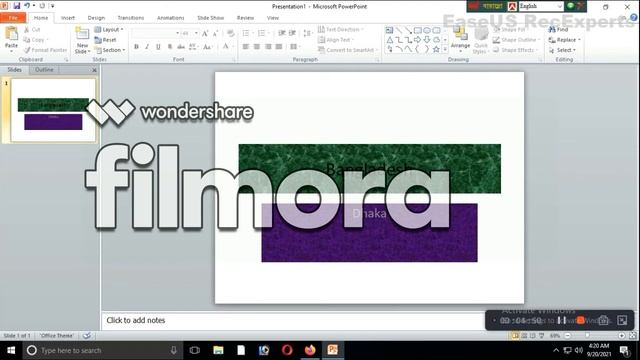640x360 pixels.
Task: Select the right arrow shape
Action: (x=417, y=40)
